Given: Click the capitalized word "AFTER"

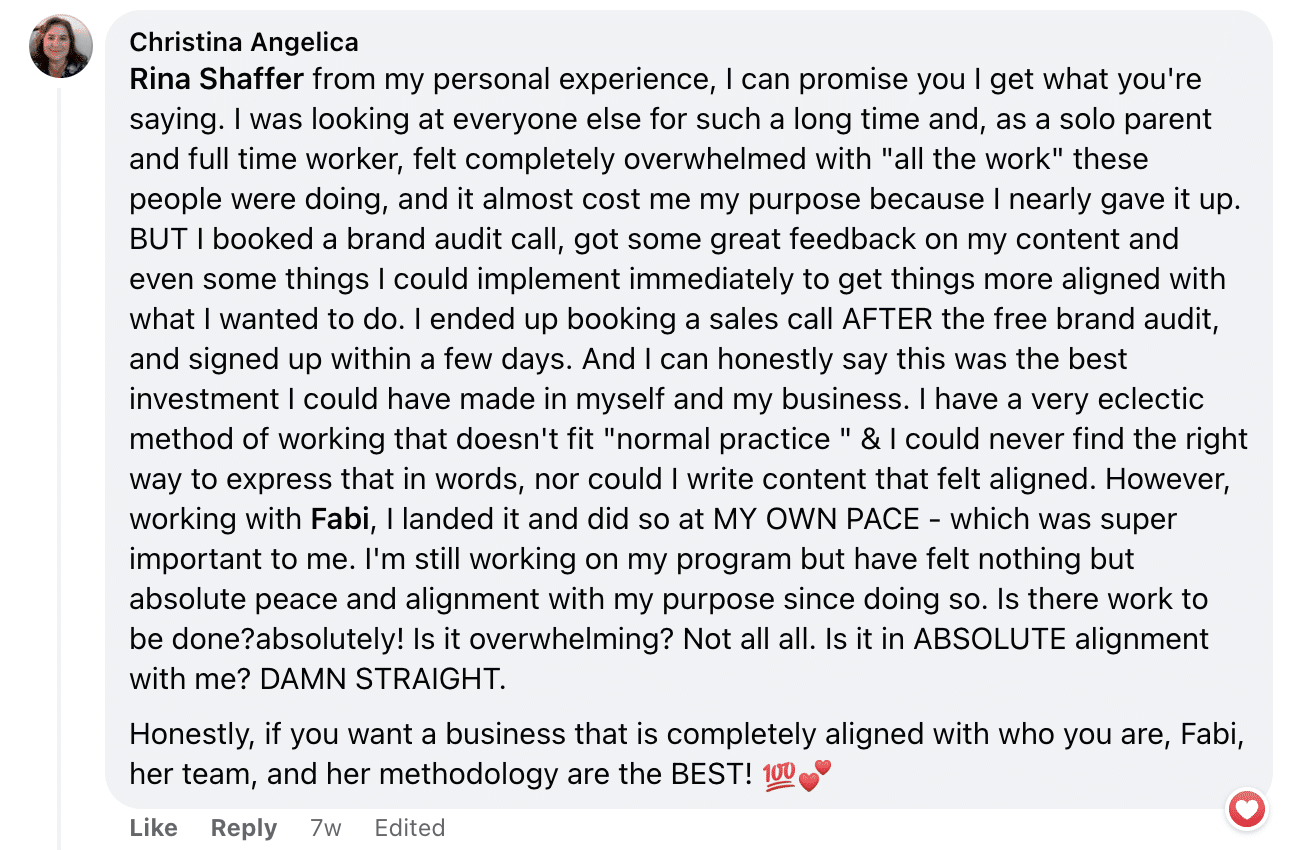Looking at the screenshot, I should click(887, 319).
